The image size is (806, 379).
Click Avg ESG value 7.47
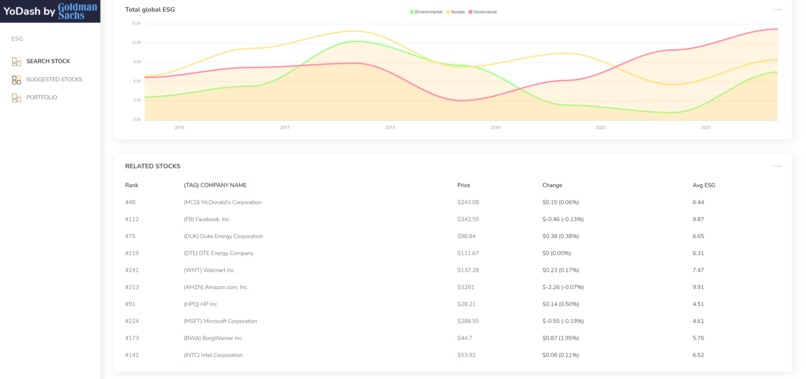tap(698, 270)
